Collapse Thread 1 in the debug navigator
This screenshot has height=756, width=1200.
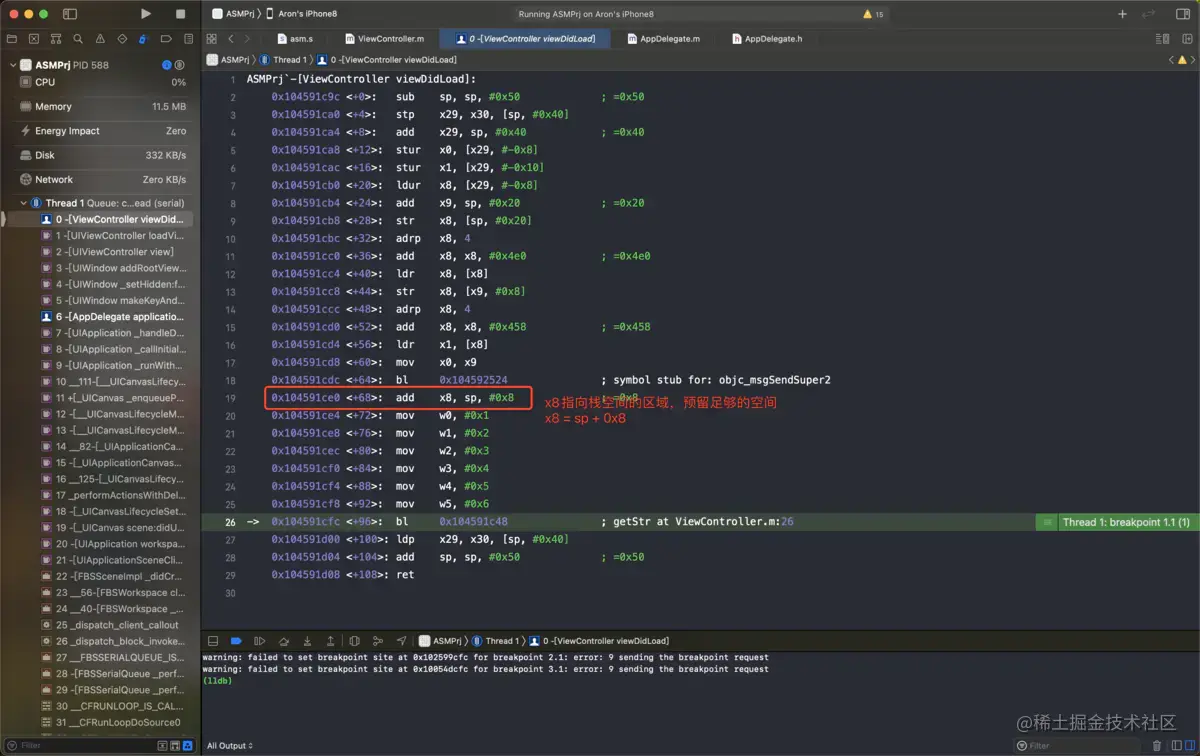coord(24,203)
